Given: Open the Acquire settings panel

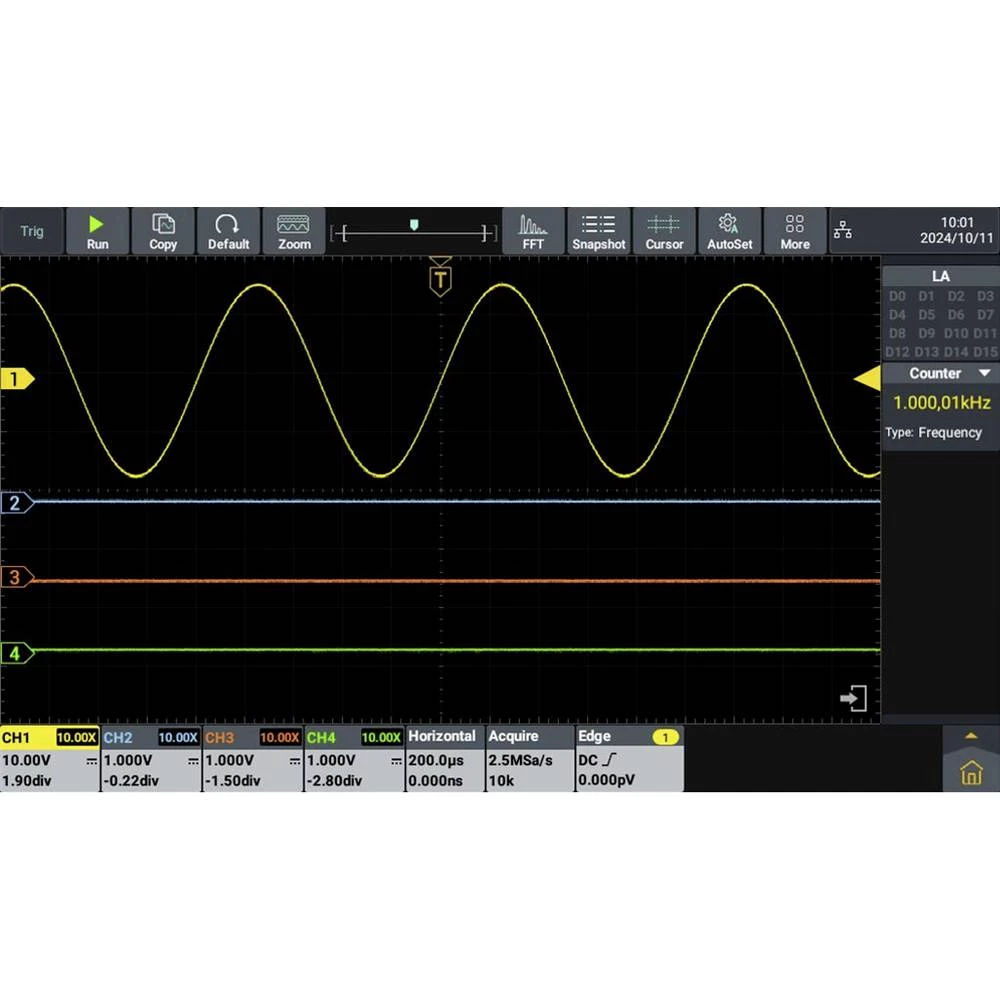Looking at the screenshot, I should 529,759.
